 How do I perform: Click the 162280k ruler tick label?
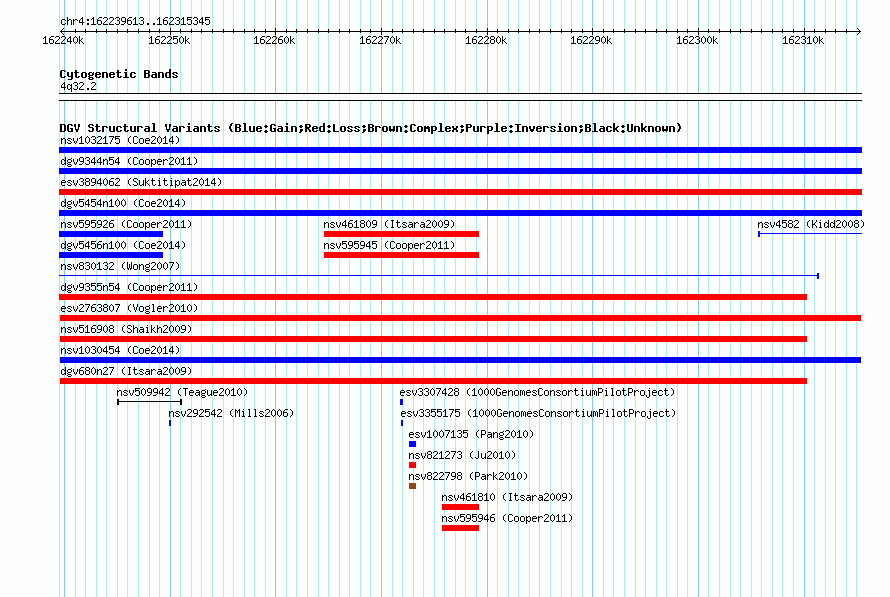(486, 40)
